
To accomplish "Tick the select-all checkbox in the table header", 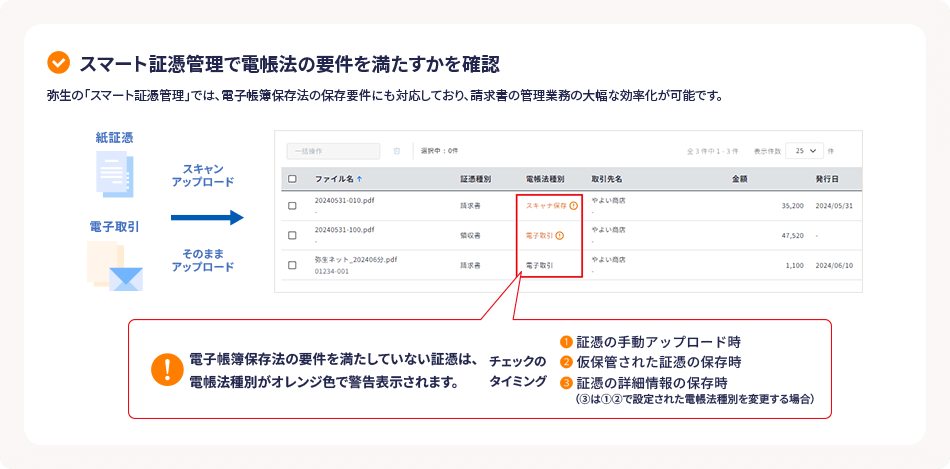I will [292, 179].
